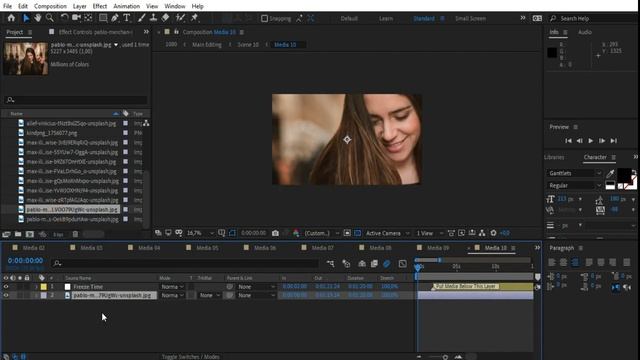Viewport: 640px width, 360px height.
Task: Click the Graph Editor icon in timeline
Action: click(x=402, y=264)
